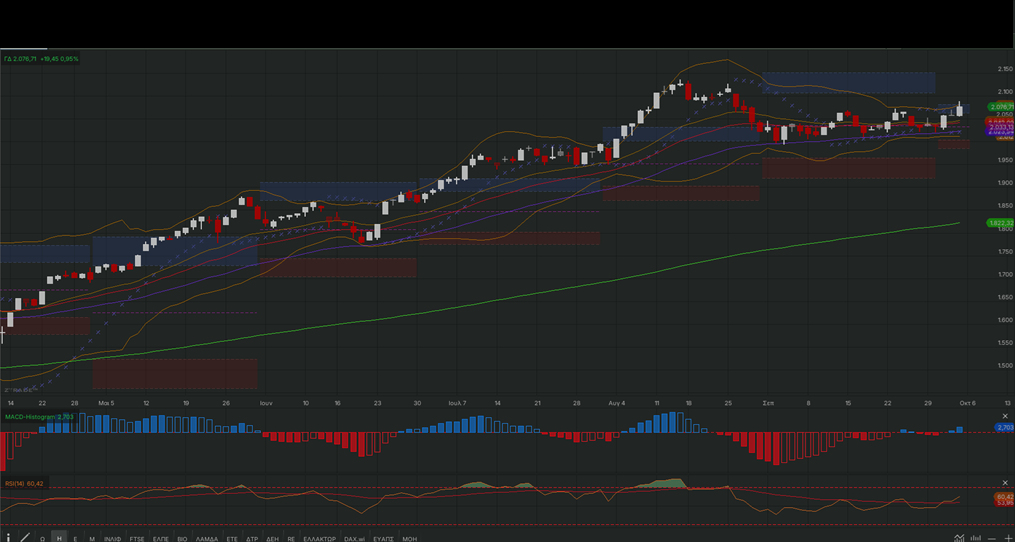Viewport: 1015px width, 542px height.
Task: Load the ΔΤΡ symbol chart
Action: (252, 539)
